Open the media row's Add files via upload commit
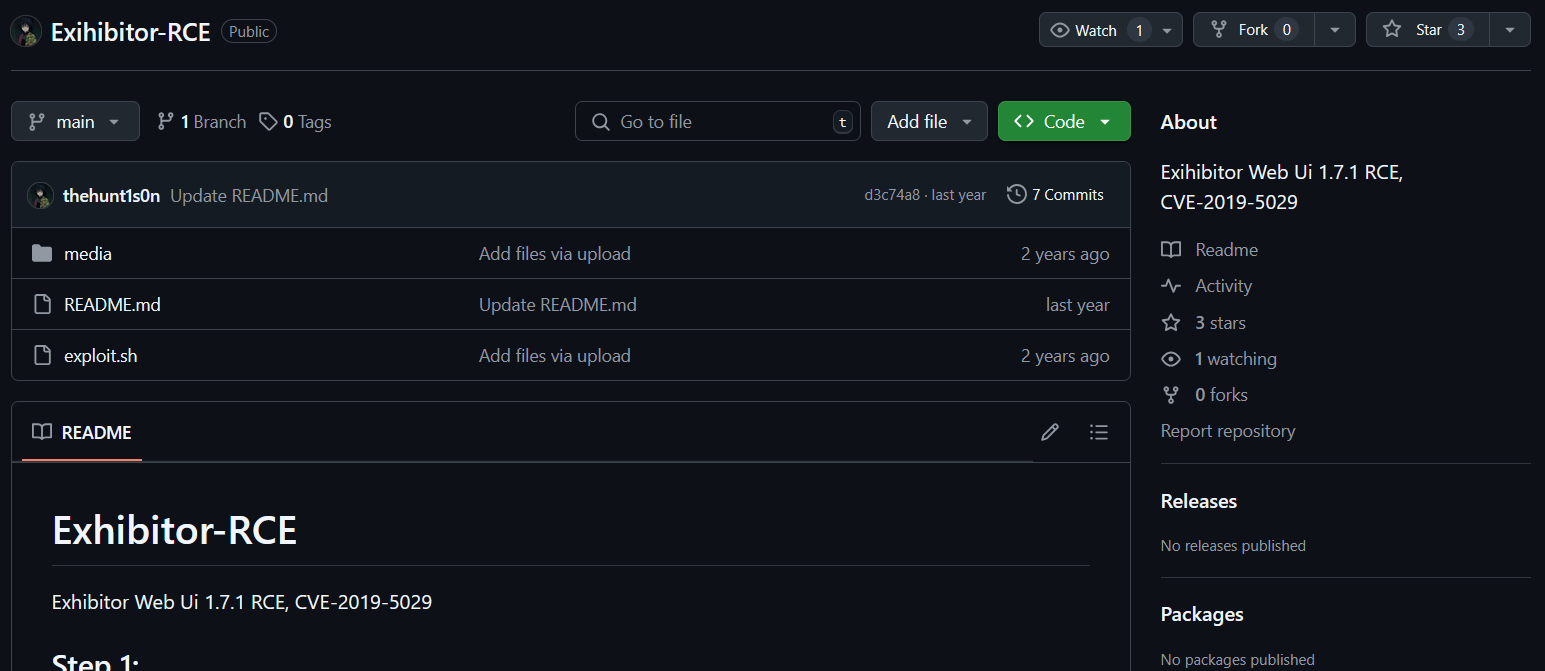The image size is (1545, 671). pos(555,254)
